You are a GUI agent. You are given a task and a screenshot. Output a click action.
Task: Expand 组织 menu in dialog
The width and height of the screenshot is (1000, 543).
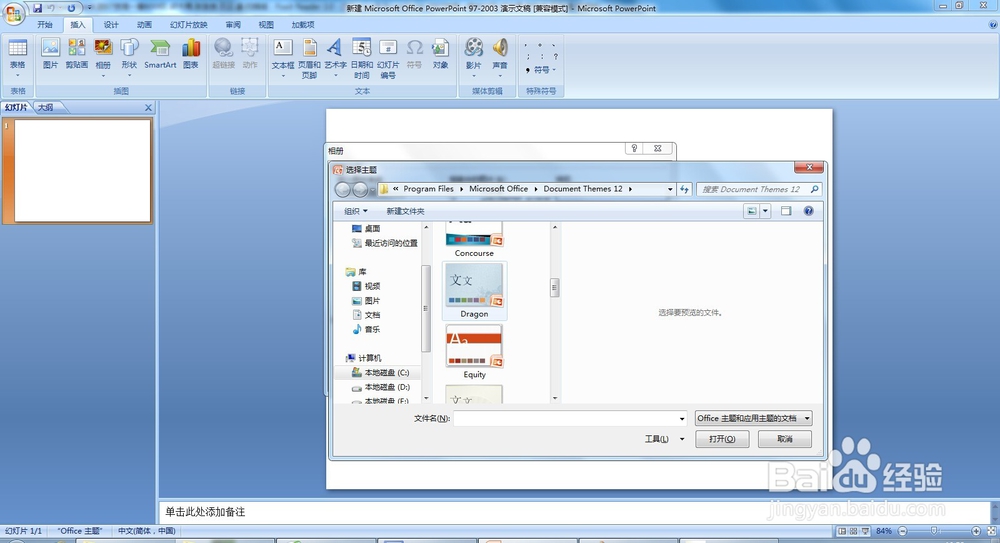point(356,211)
